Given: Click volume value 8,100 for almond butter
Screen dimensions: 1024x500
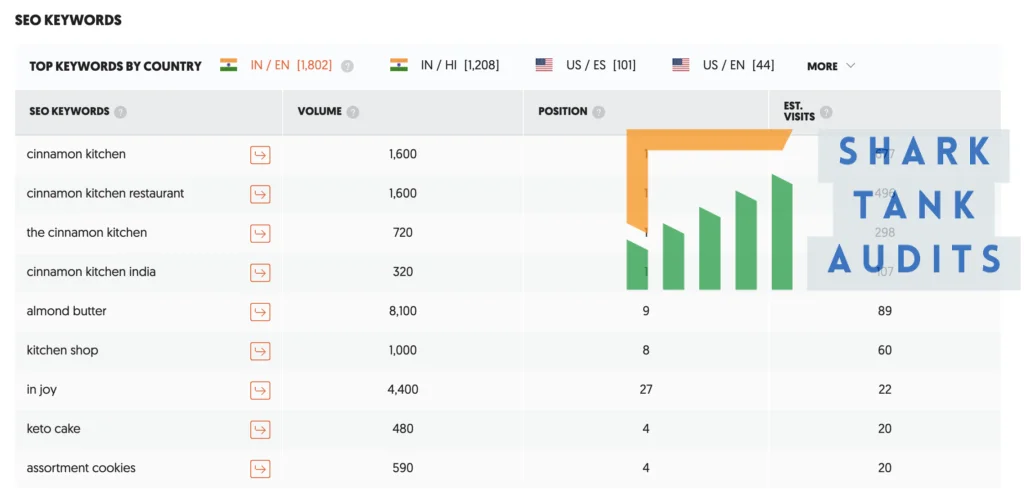Looking at the screenshot, I should pos(403,311).
